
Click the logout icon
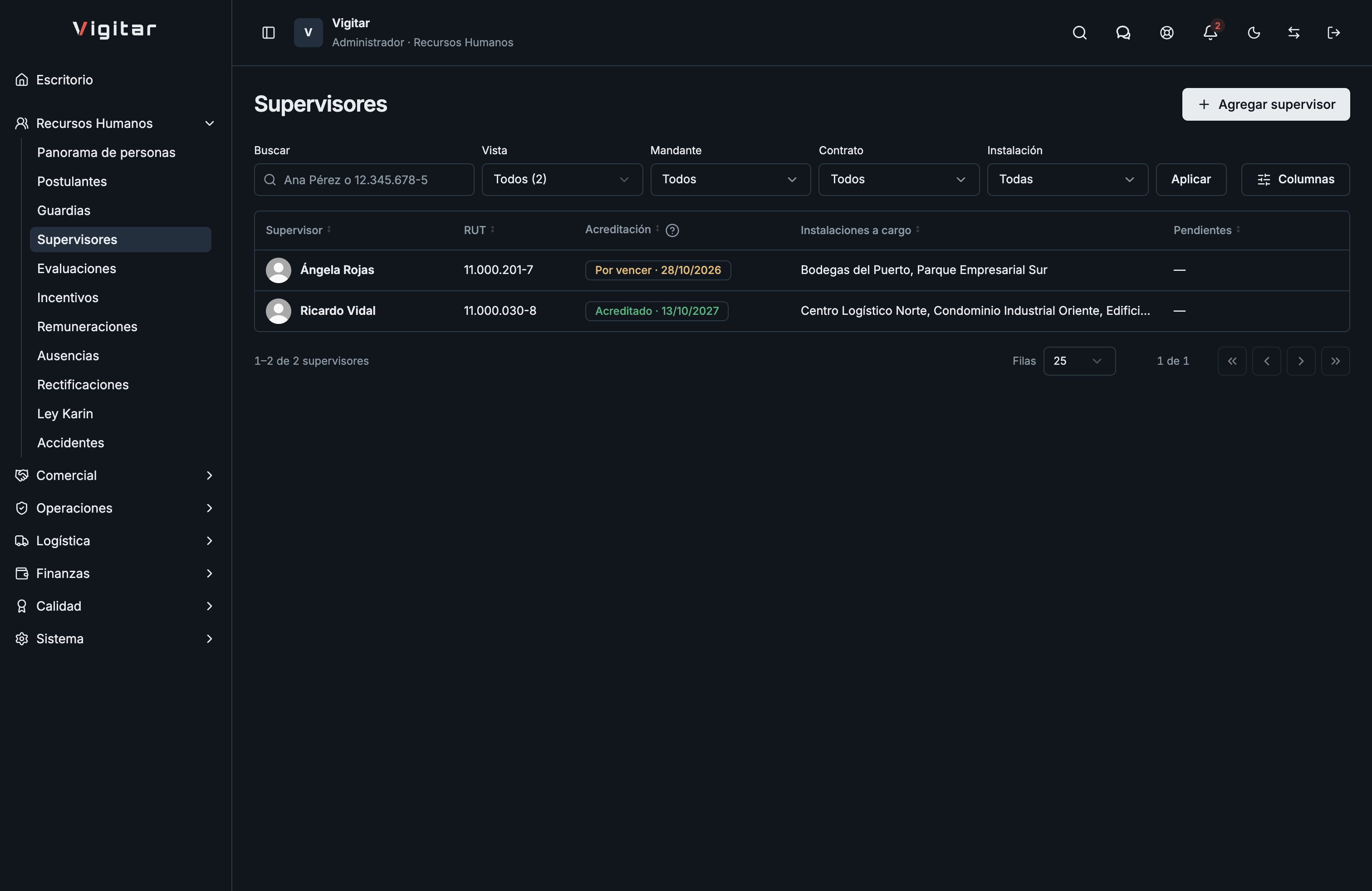pos(1333,33)
